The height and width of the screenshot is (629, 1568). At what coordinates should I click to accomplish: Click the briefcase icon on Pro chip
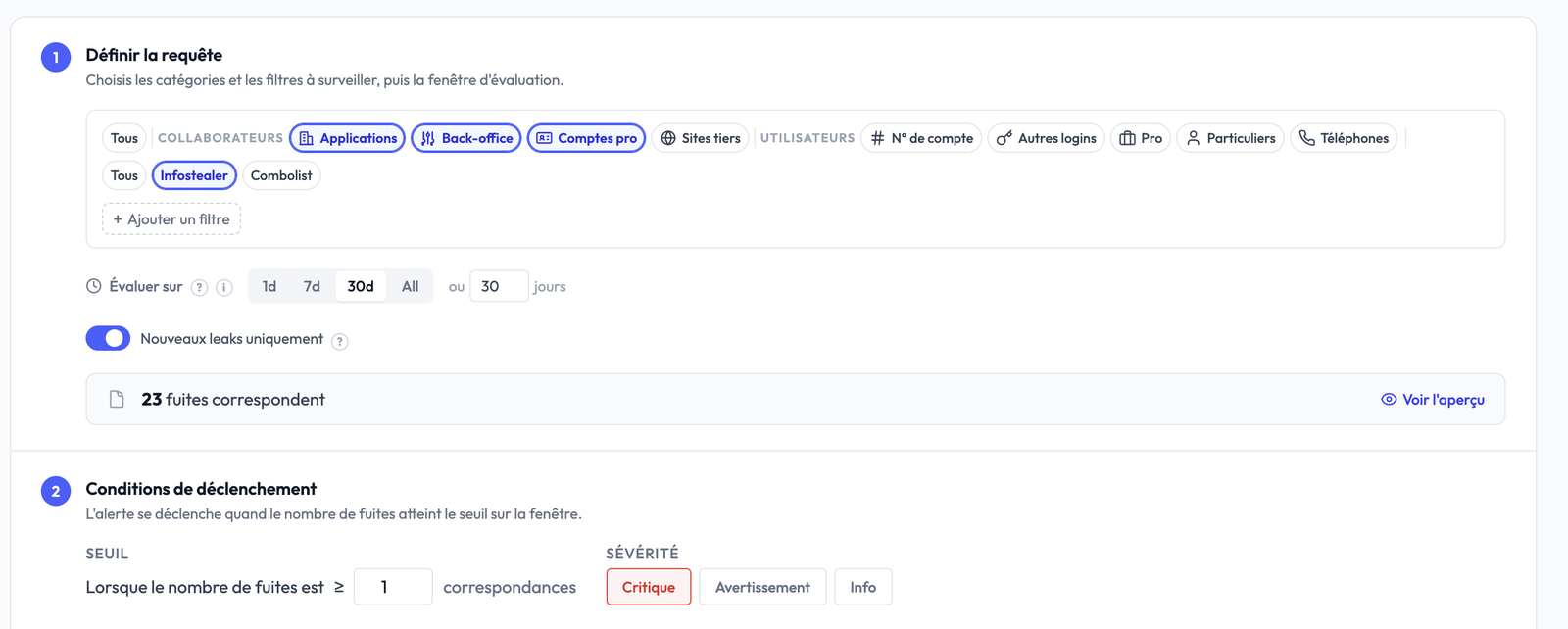[1127, 138]
